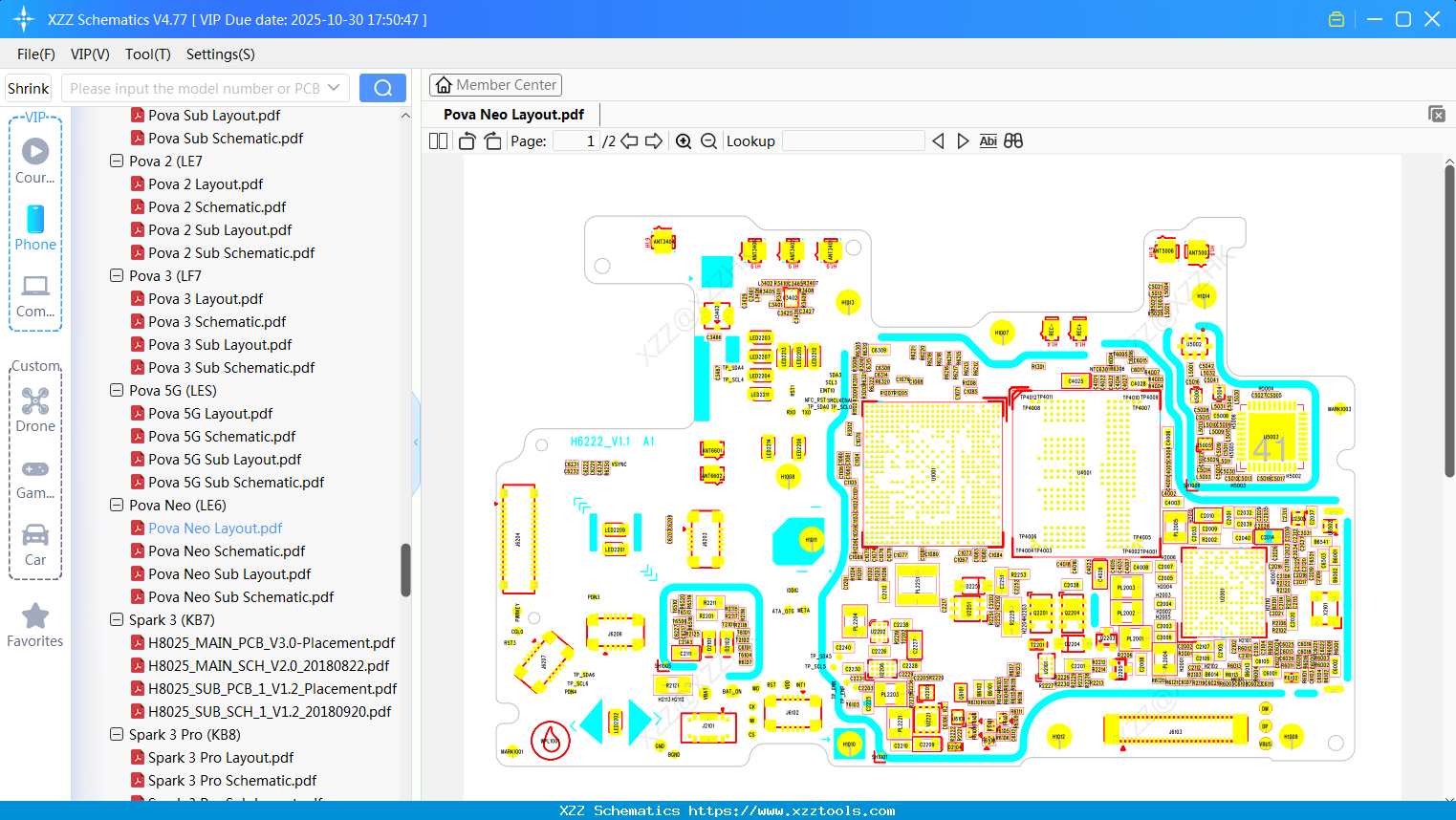1456x820 pixels.
Task: Open the Courses category in the VIP sidebar
Action: tap(35, 161)
